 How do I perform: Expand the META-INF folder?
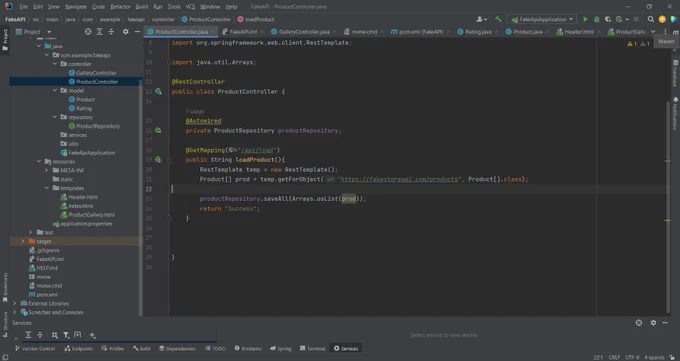click(47, 170)
